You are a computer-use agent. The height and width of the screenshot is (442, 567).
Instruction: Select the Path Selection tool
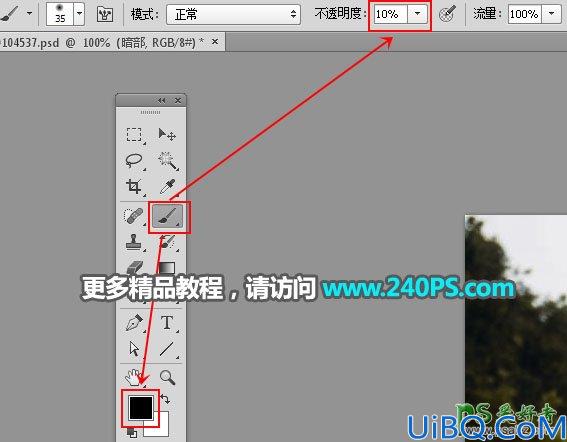pyautogui.click(x=134, y=349)
